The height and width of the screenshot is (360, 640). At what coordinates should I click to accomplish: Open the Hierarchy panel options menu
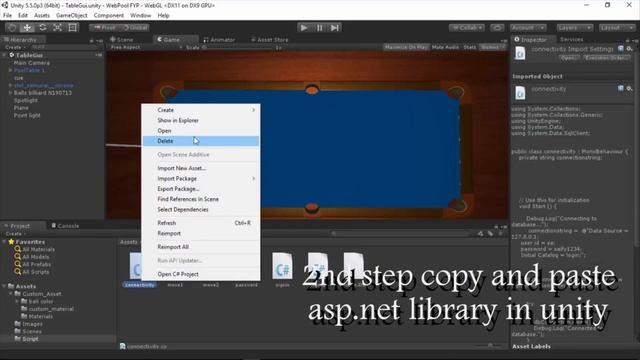(99, 40)
